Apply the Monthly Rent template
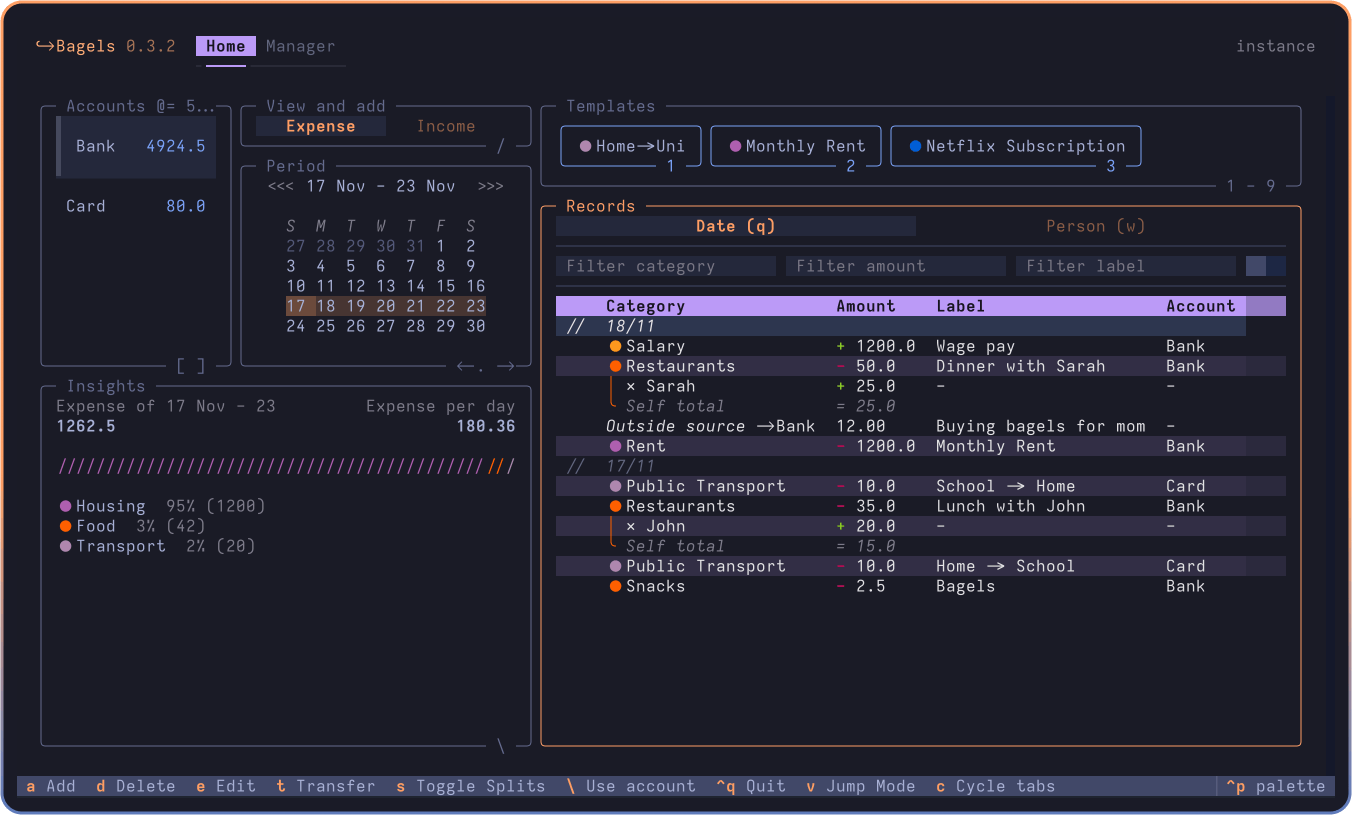The width and height of the screenshot is (1352, 815). [x=796, y=146]
